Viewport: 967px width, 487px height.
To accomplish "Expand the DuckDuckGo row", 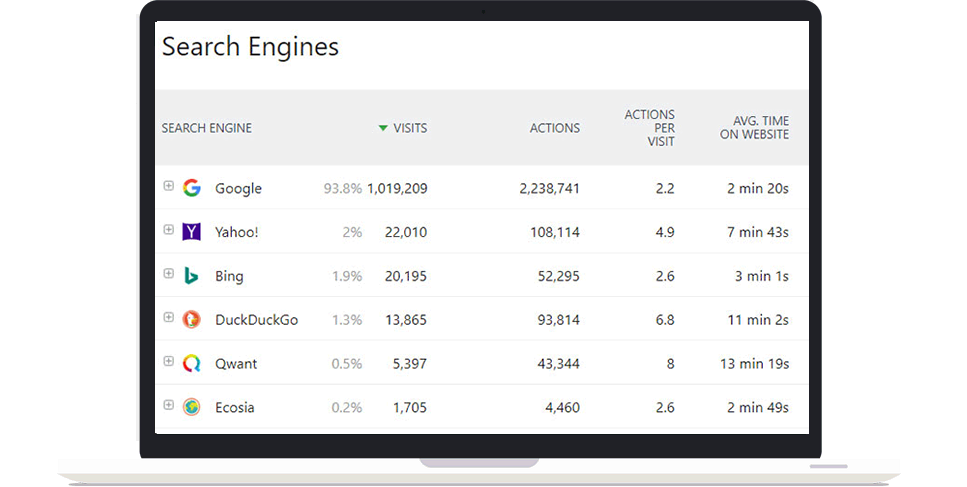I will [x=168, y=317].
